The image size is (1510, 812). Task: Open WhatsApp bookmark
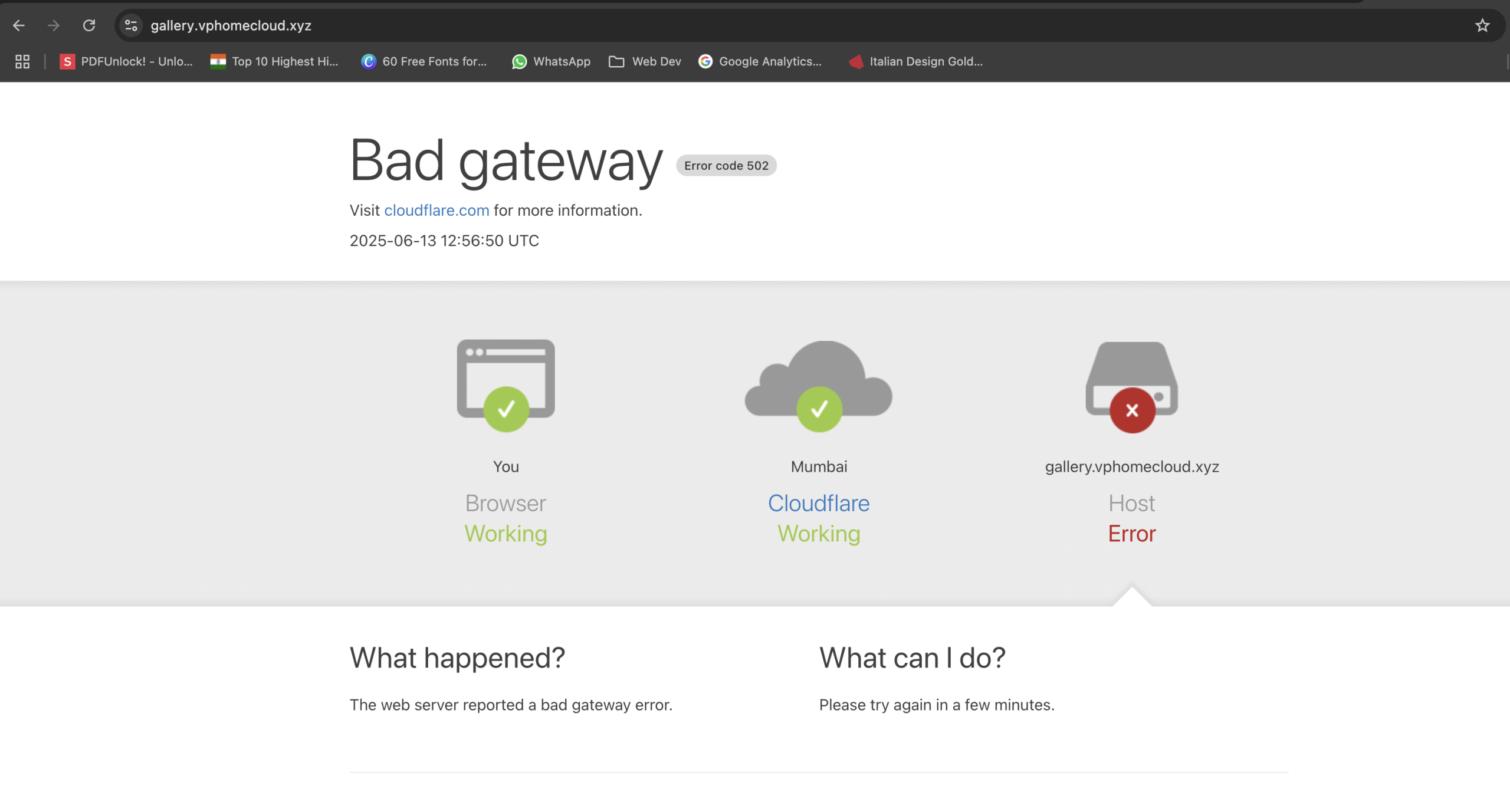pyautogui.click(x=551, y=61)
